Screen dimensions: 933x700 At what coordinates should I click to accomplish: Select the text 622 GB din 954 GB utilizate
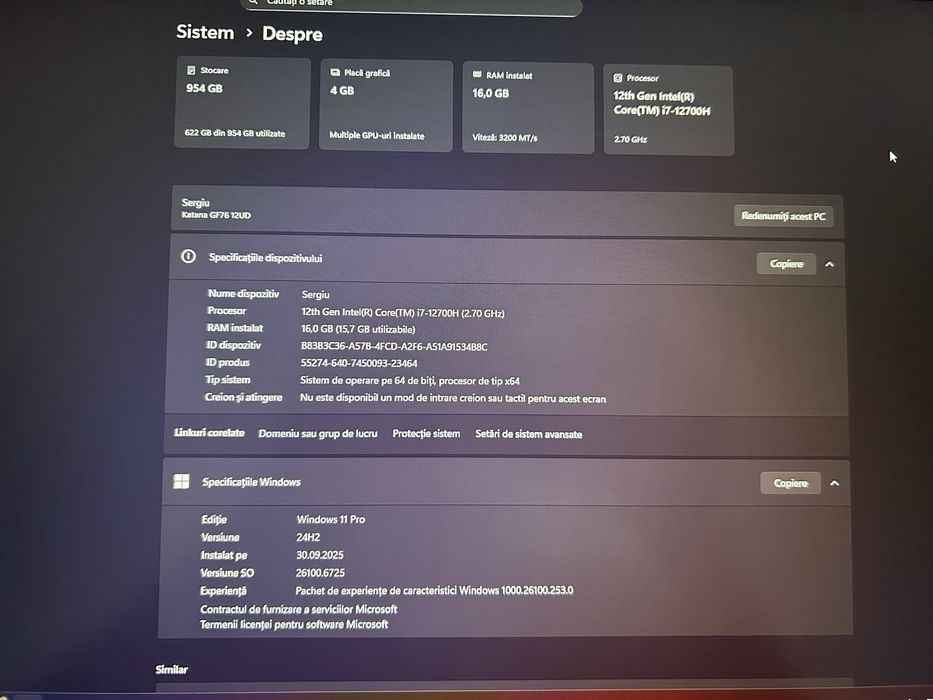pos(234,133)
